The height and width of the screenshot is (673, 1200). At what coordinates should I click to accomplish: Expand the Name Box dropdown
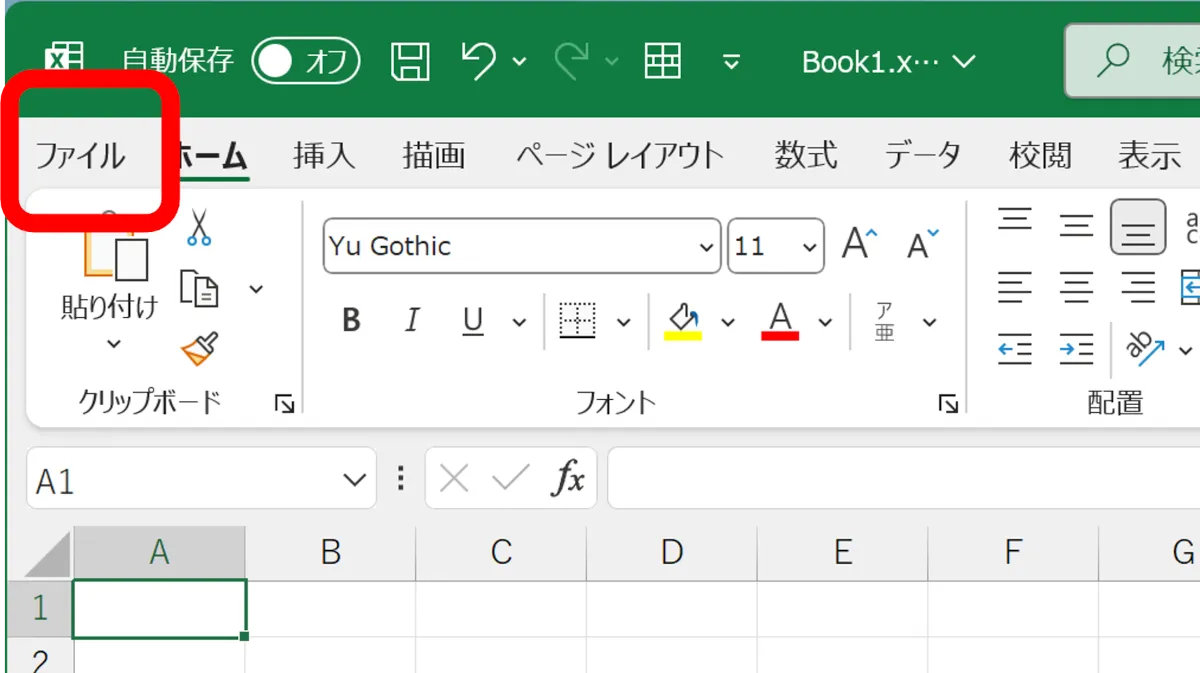tap(354, 480)
